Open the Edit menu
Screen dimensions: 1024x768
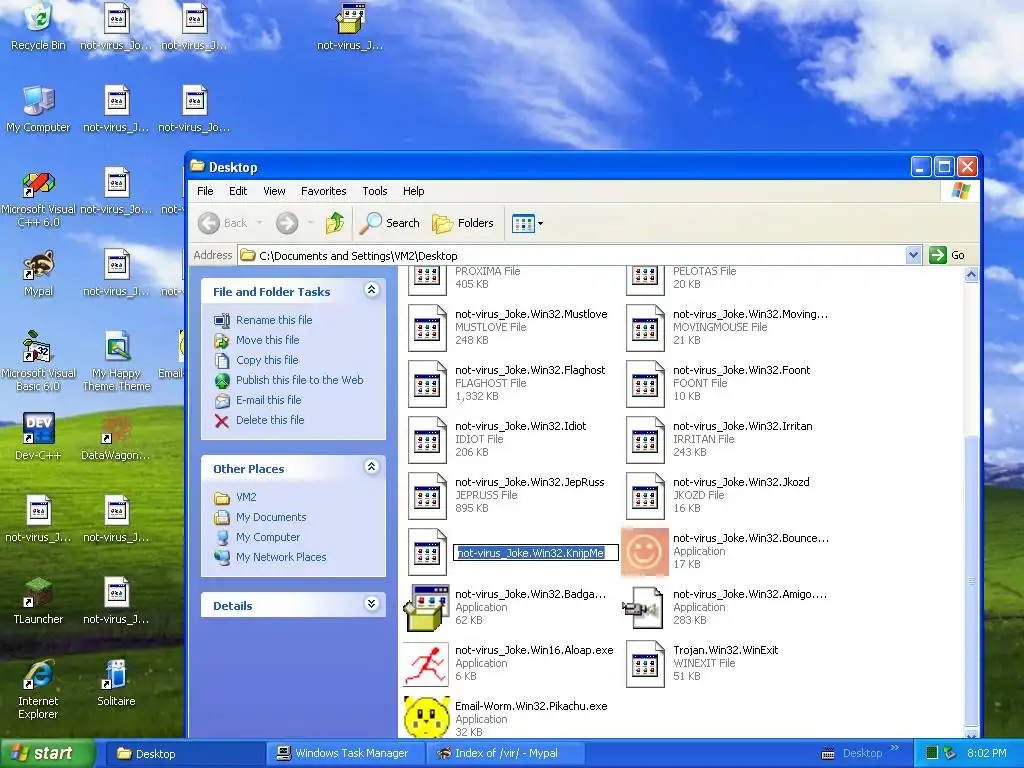(238, 191)
